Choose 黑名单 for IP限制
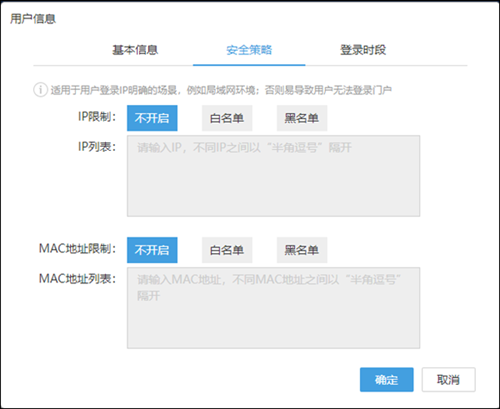The image size is (500, 409). tap(302, 118)
